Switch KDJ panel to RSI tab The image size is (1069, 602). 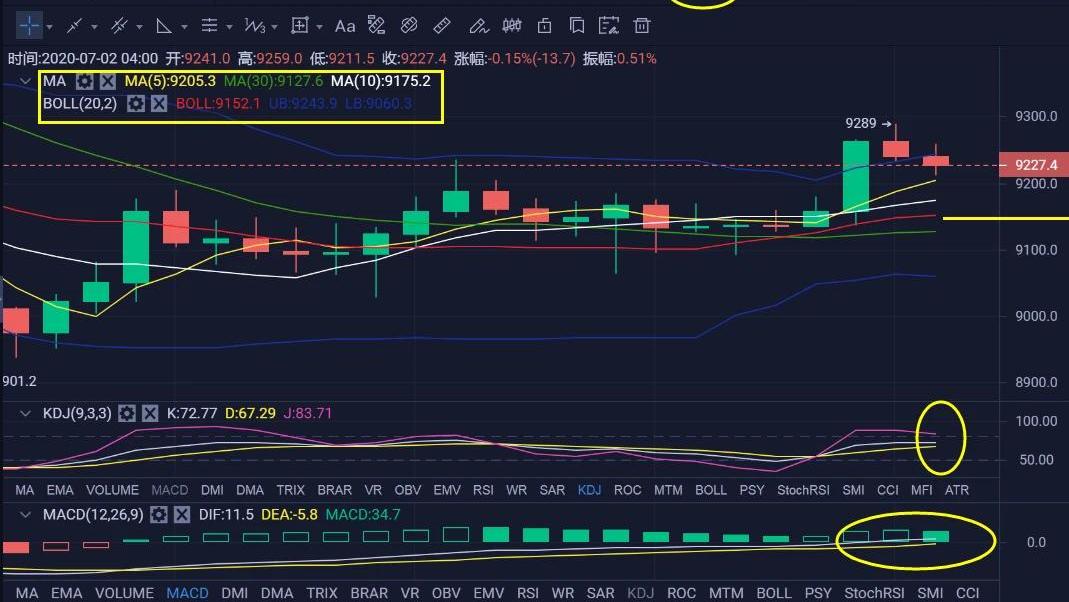click(484, 490)
